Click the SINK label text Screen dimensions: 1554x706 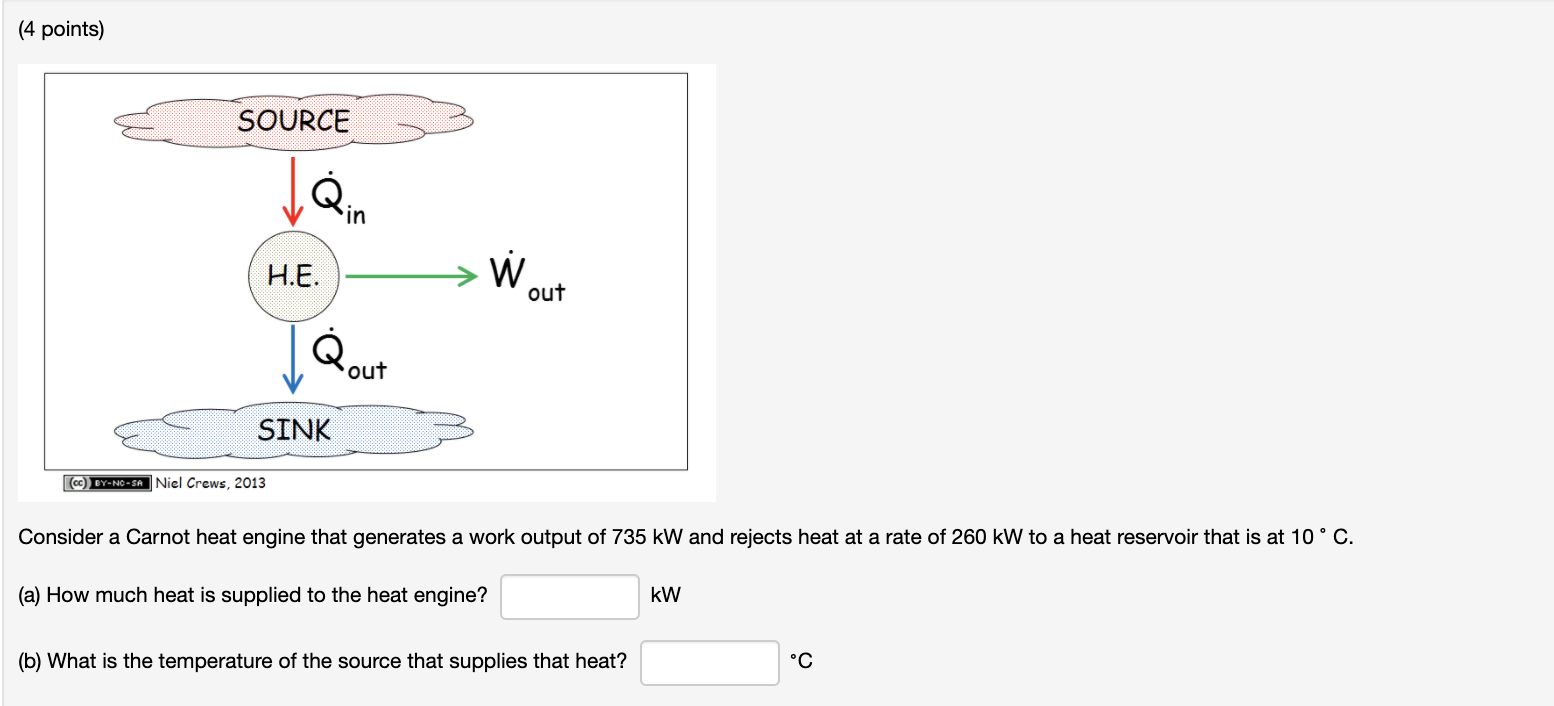pos(295,430)
